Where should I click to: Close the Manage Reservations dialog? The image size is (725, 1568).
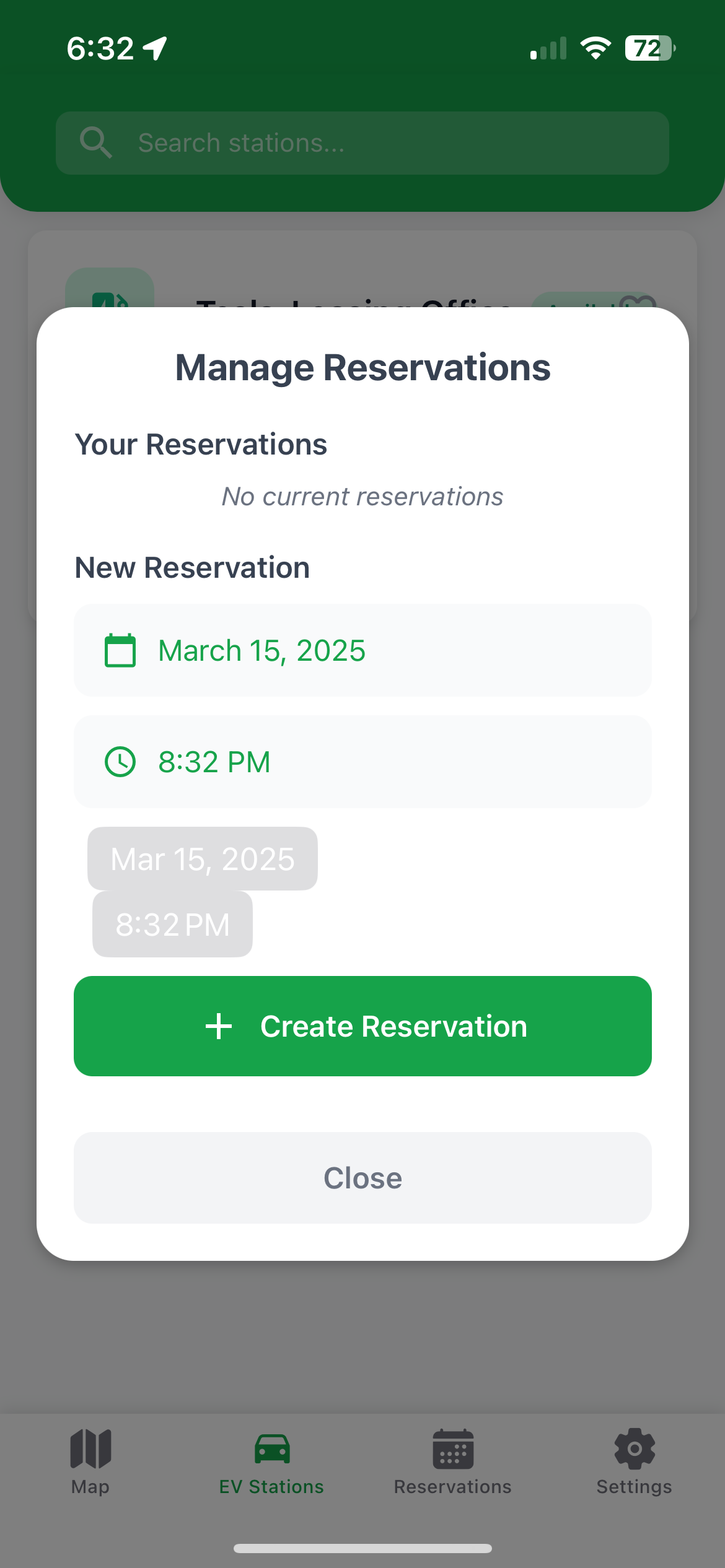click(x=362, y=1178)
